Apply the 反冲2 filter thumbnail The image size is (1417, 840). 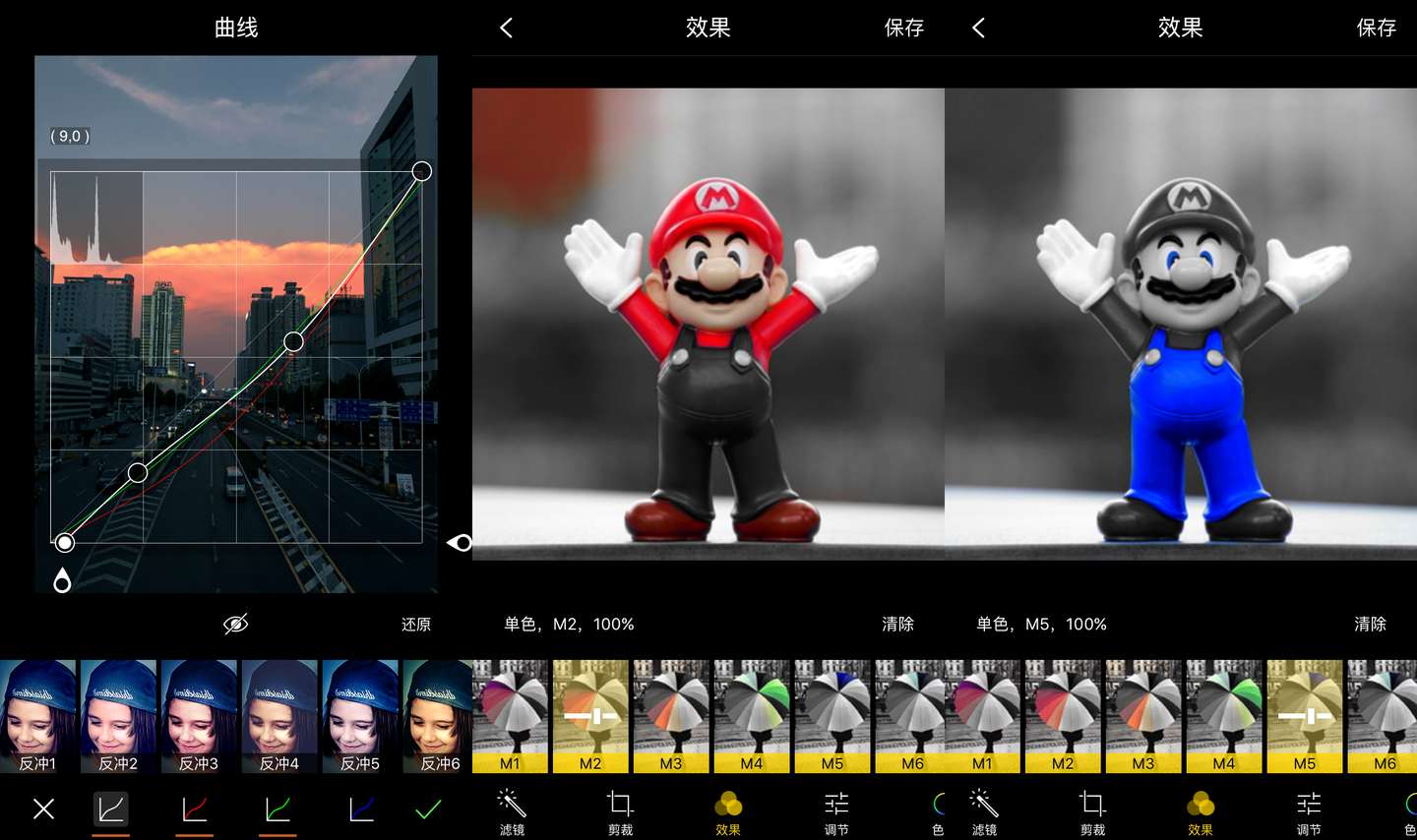click(x=118, y=716)
